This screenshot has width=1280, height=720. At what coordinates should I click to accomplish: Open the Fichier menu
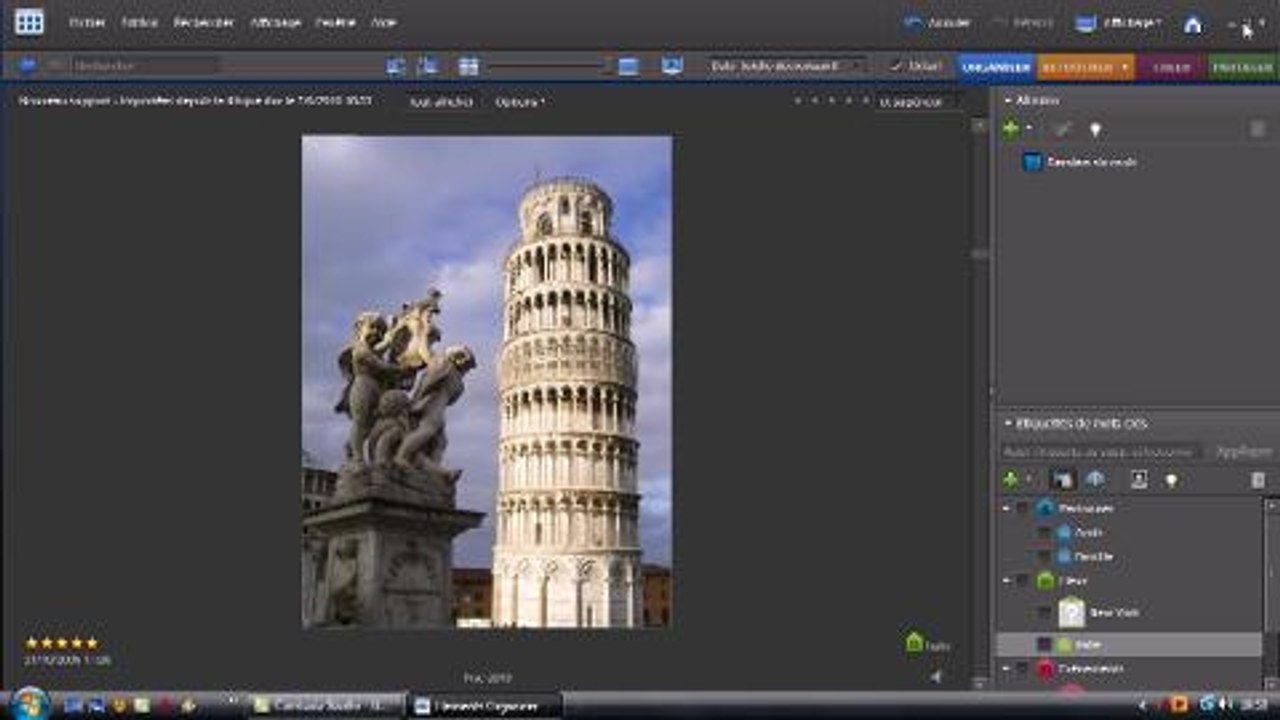(x=87, y=22)
